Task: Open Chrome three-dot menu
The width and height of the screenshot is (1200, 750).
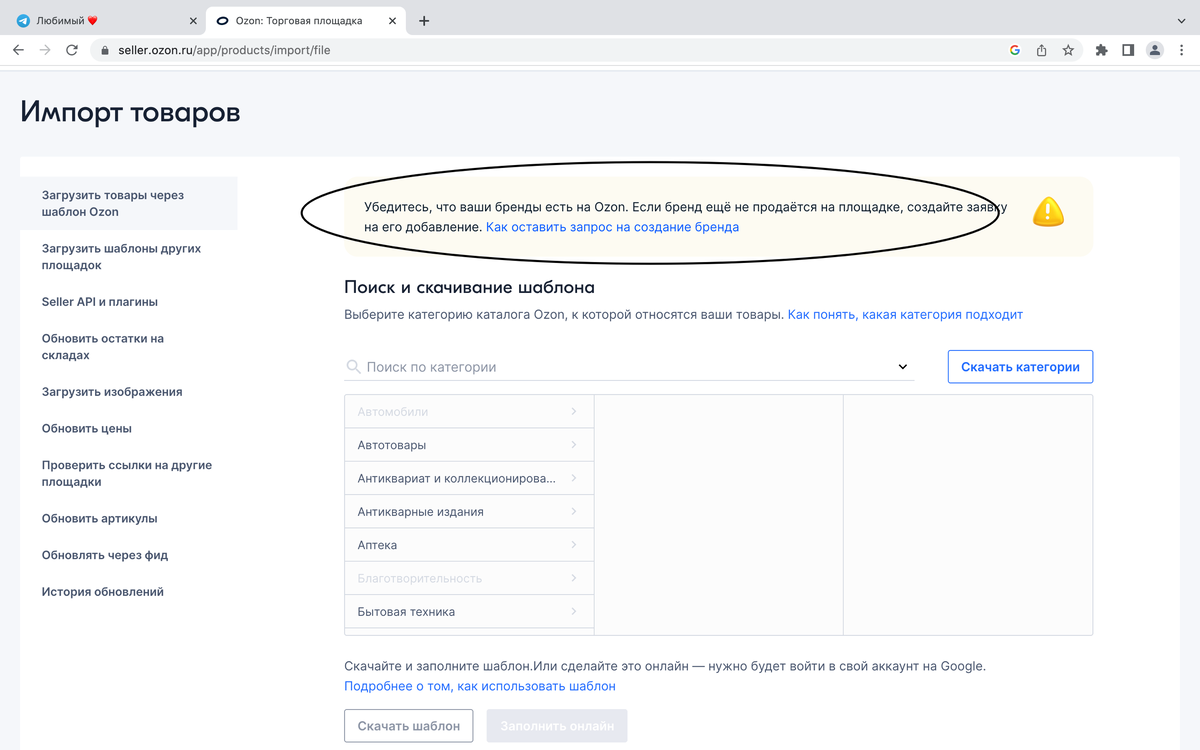Action: point(1181,50)
